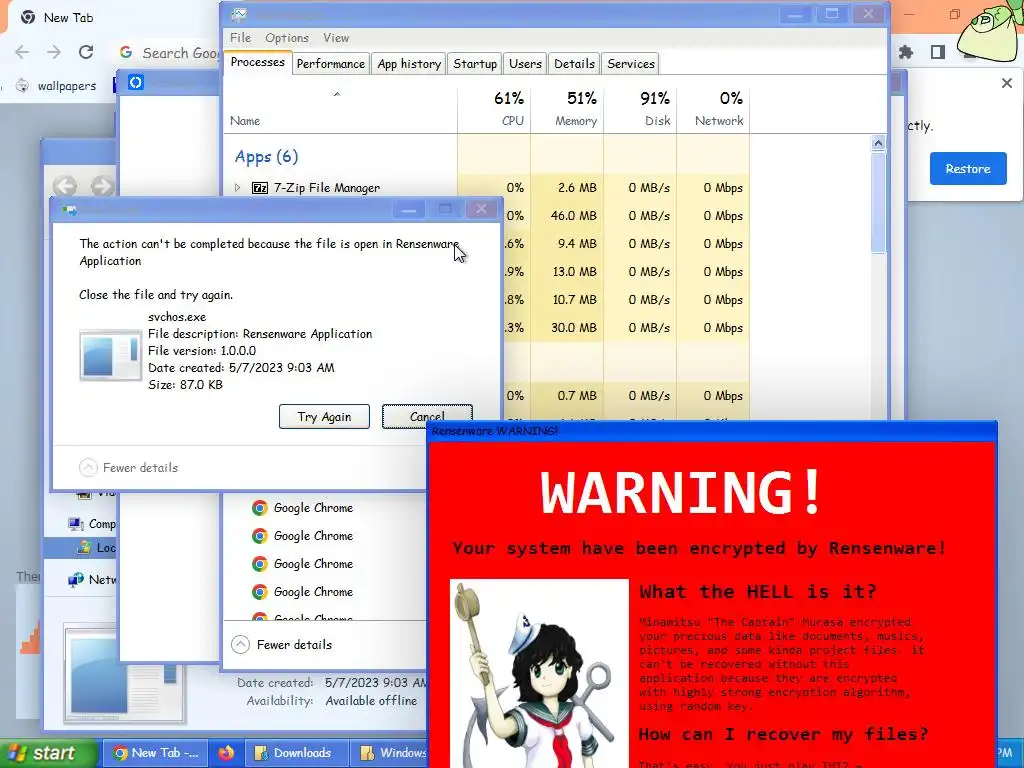This screenshot has height=768, width=1024.
Task: Select the first Google Chrome process row
Action: [325, 507]
